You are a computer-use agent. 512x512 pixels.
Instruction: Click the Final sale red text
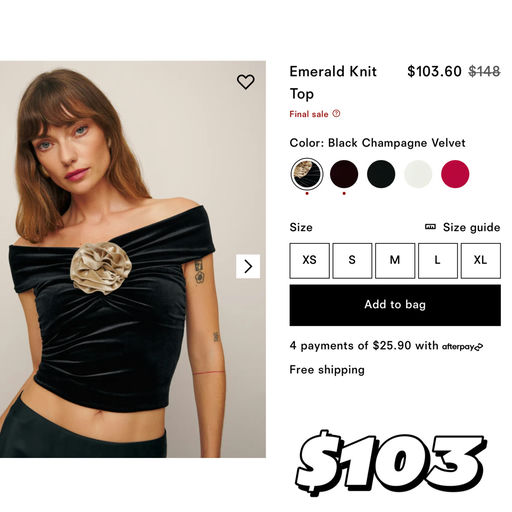[309, 114]
